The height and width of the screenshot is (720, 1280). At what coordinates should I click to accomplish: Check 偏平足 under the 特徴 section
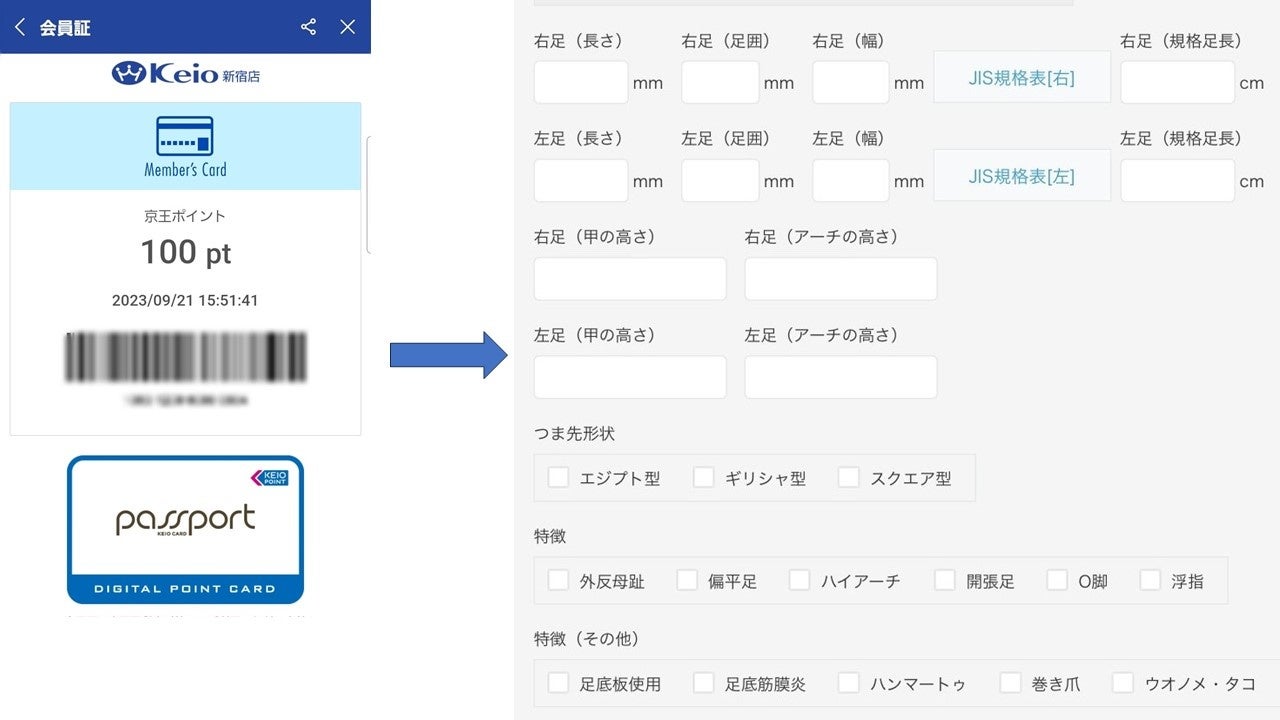point(687,580)
